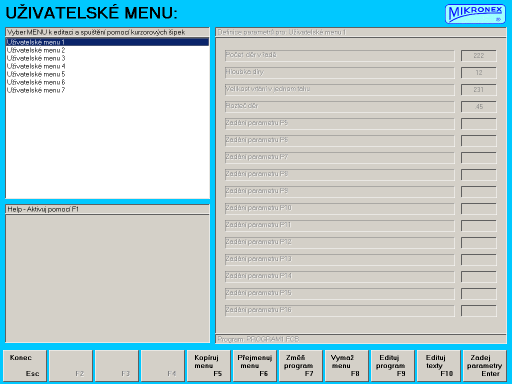Click the Zadání parametru P15 label
The image size is (512, 384).
pyautogui.click(x=340, y=294)
